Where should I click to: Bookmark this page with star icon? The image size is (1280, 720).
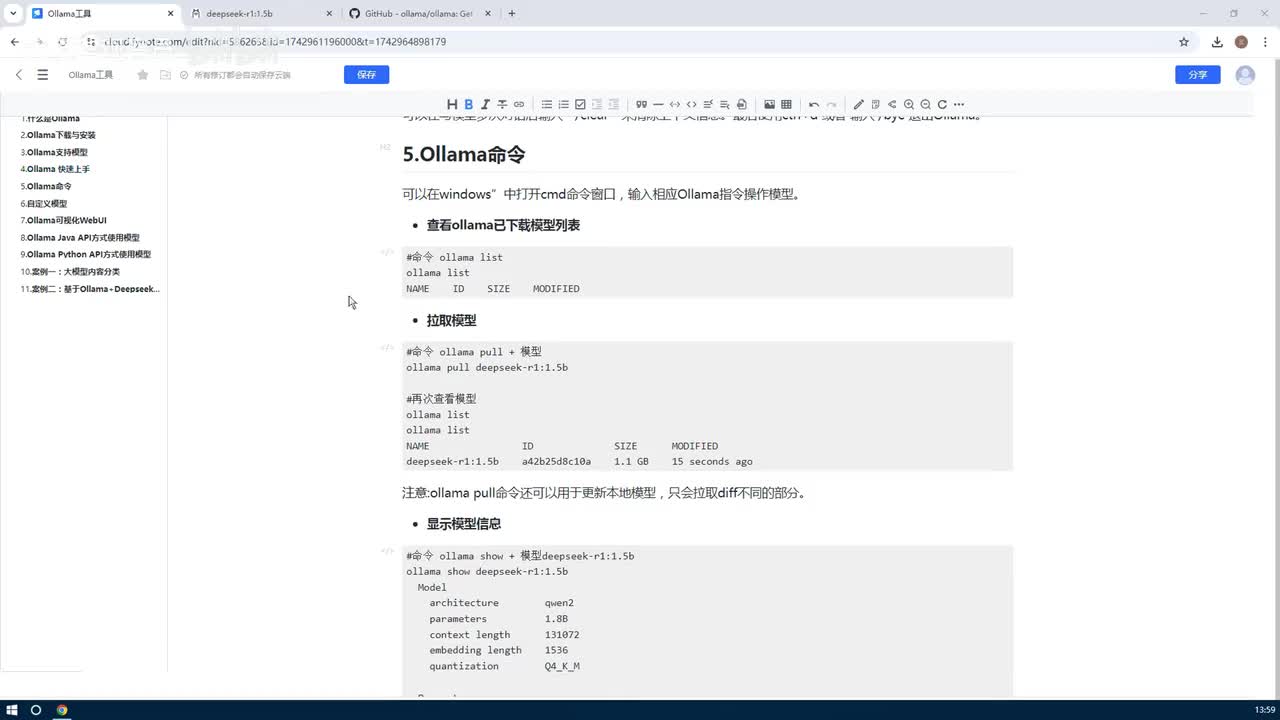[1184, 42]
